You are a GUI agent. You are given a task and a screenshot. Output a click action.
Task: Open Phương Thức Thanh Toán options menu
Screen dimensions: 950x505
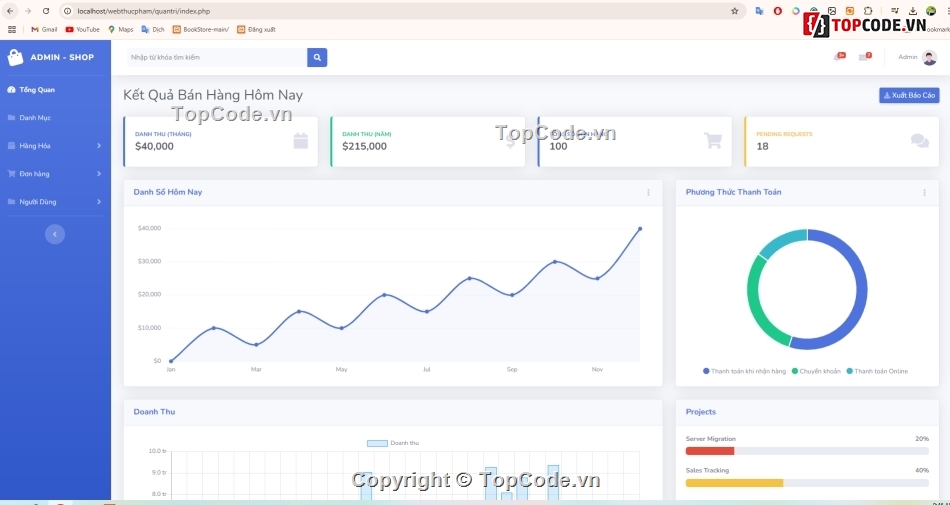tap(925, 193)
